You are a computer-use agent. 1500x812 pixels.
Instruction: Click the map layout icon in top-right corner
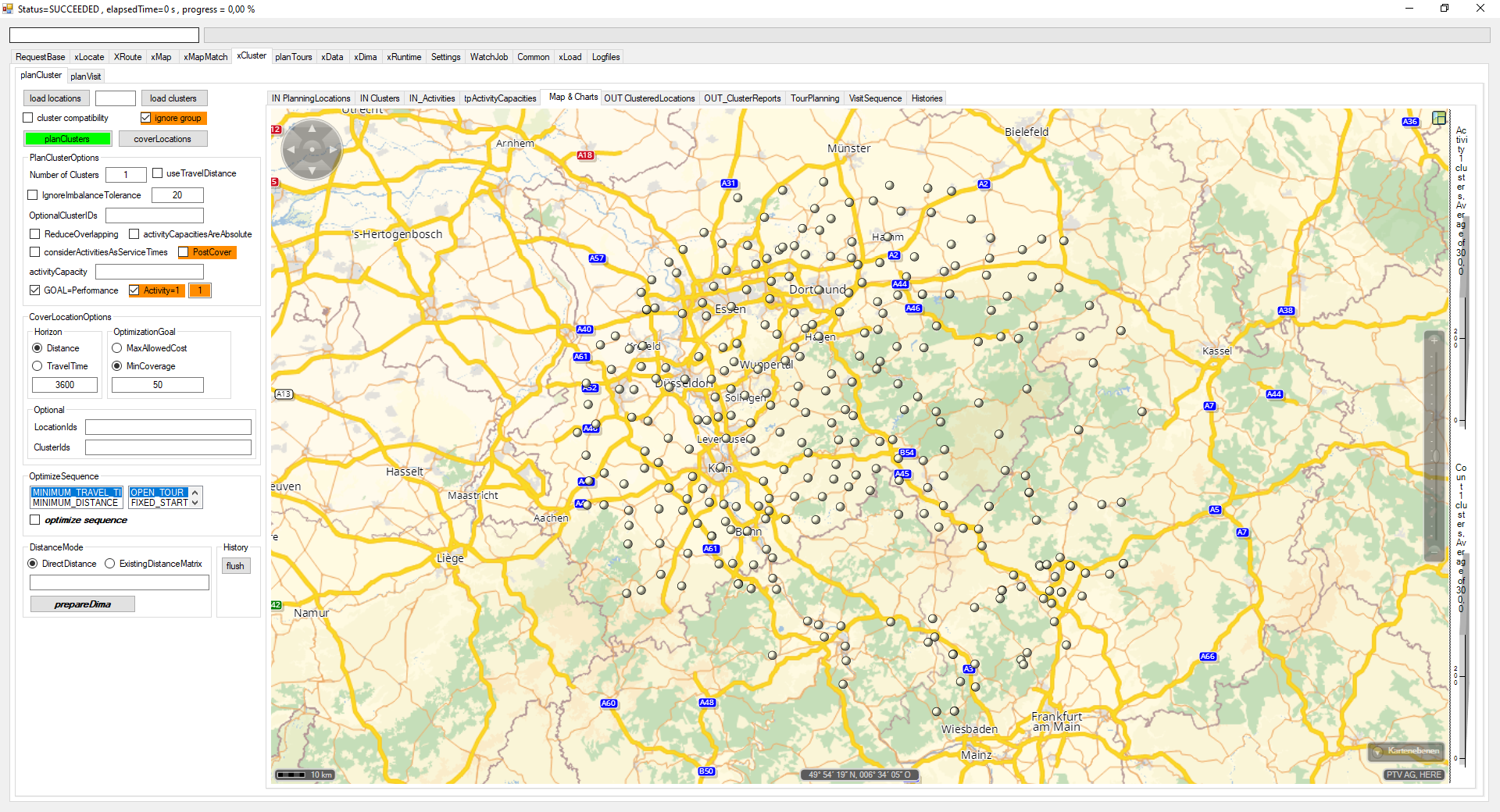pos(1438,118)
